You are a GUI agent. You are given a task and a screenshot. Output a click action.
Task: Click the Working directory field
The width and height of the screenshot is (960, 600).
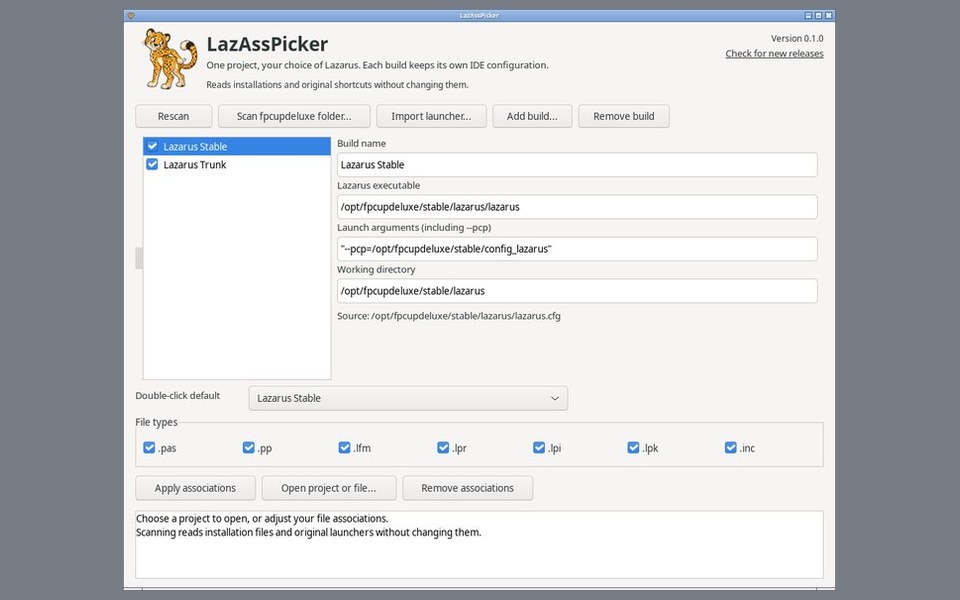[x=577, y=291]
